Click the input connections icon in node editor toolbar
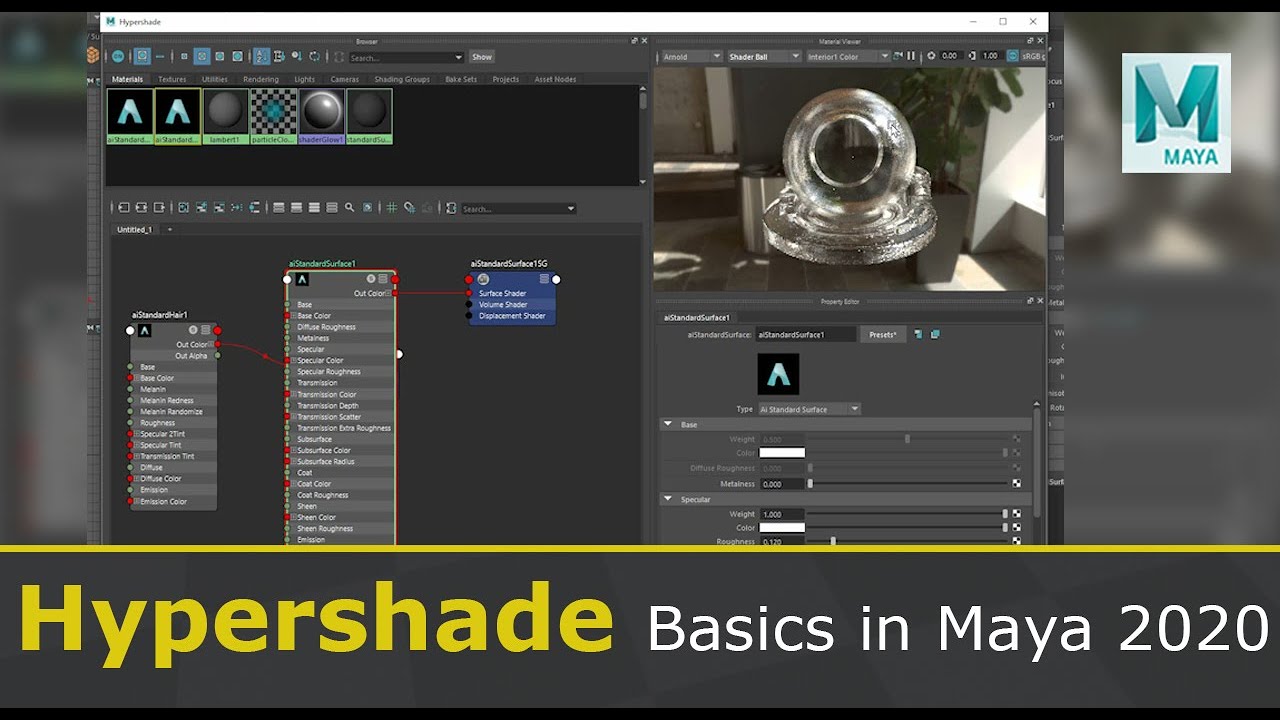The height and width of the screenshot is (720, 1280). pos(124,208)
